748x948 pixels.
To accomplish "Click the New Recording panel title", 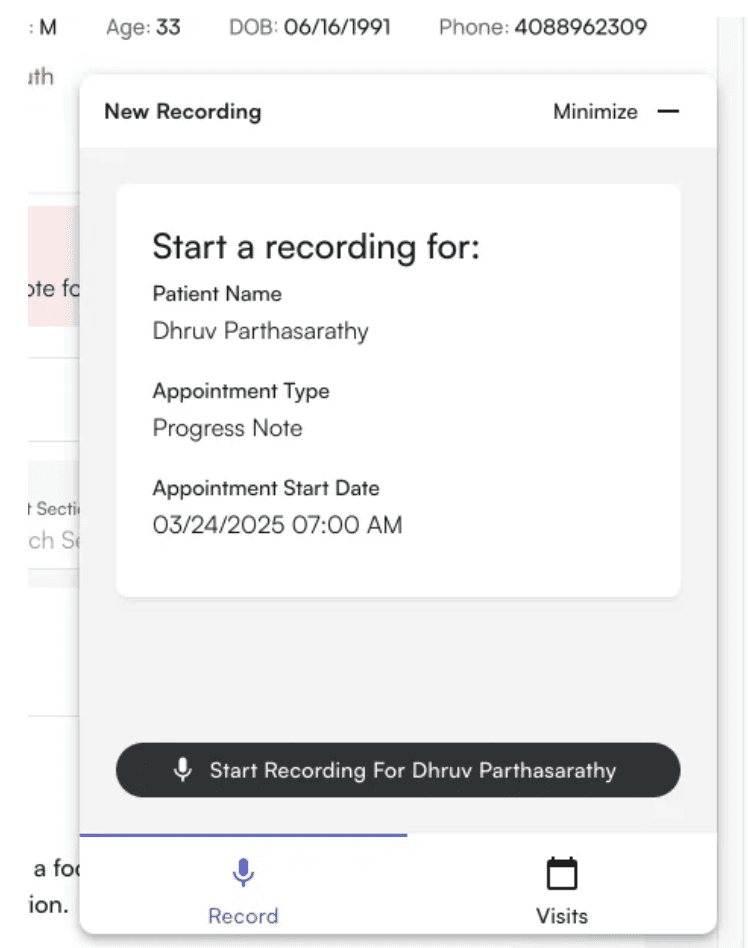I will [183, 112].
